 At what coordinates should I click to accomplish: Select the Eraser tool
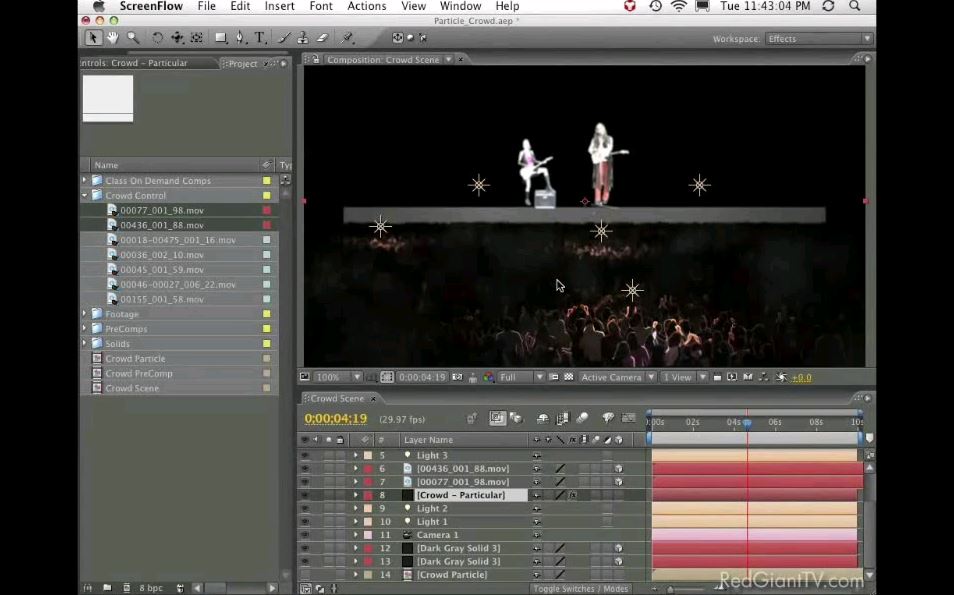click(321, 38)
